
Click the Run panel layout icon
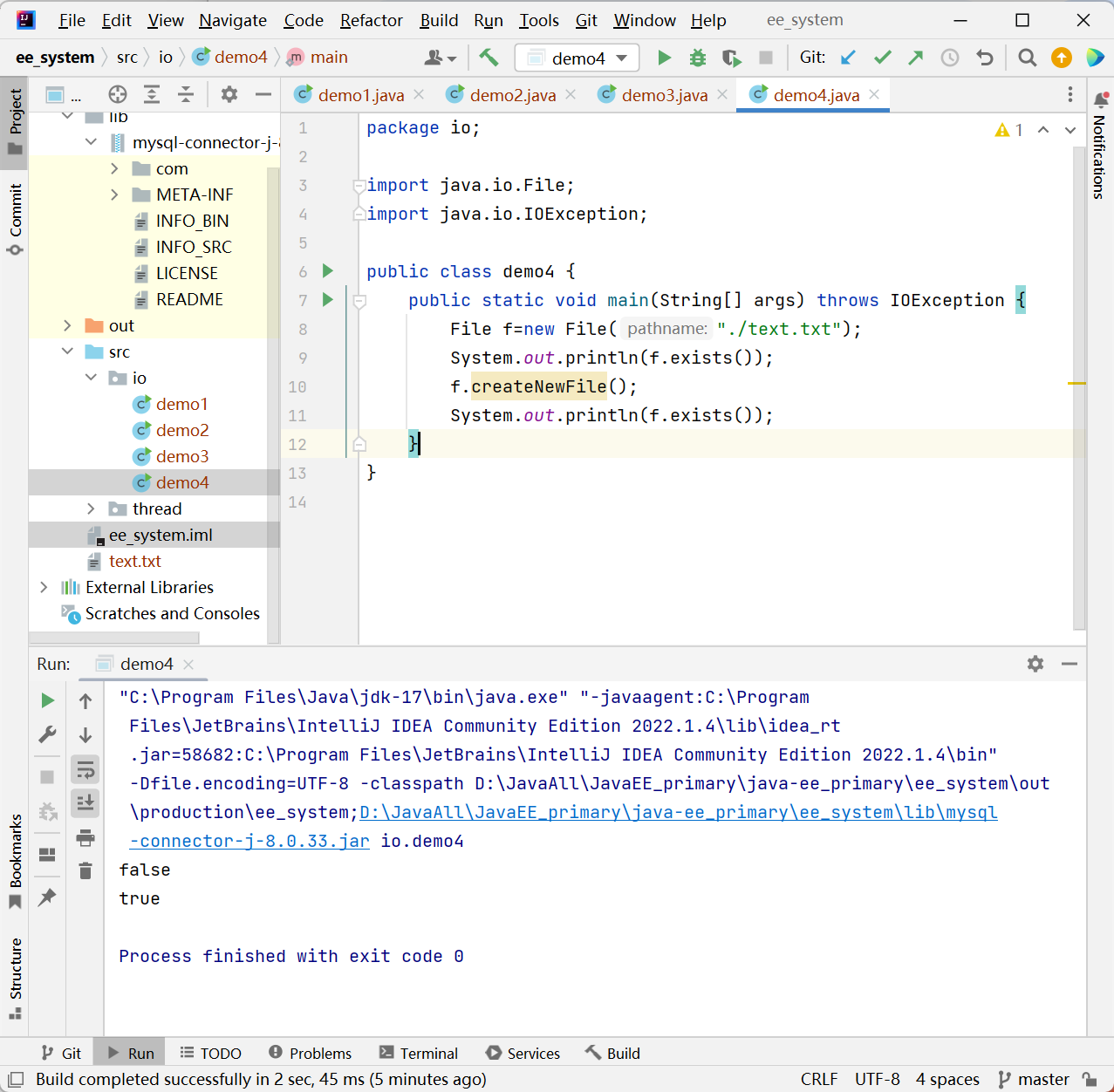pos(48,855)
